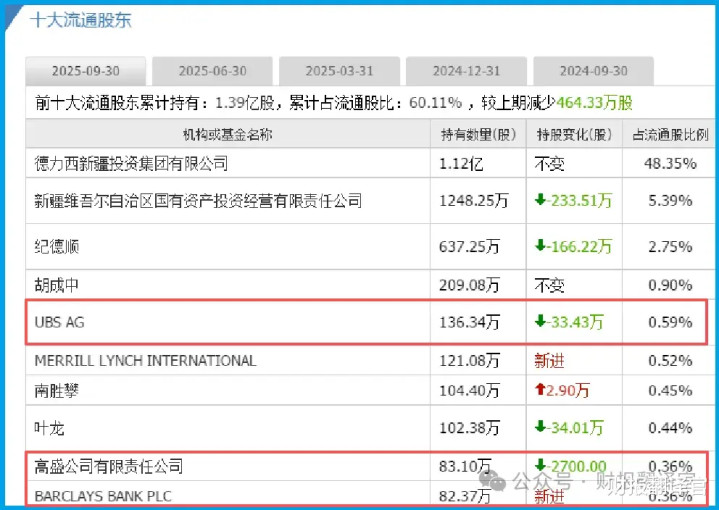This screenshot has width=719, height=510.
Task: Select 德力西新疆投资集团有限公司 row name
Action: click(x=131, y=163)
